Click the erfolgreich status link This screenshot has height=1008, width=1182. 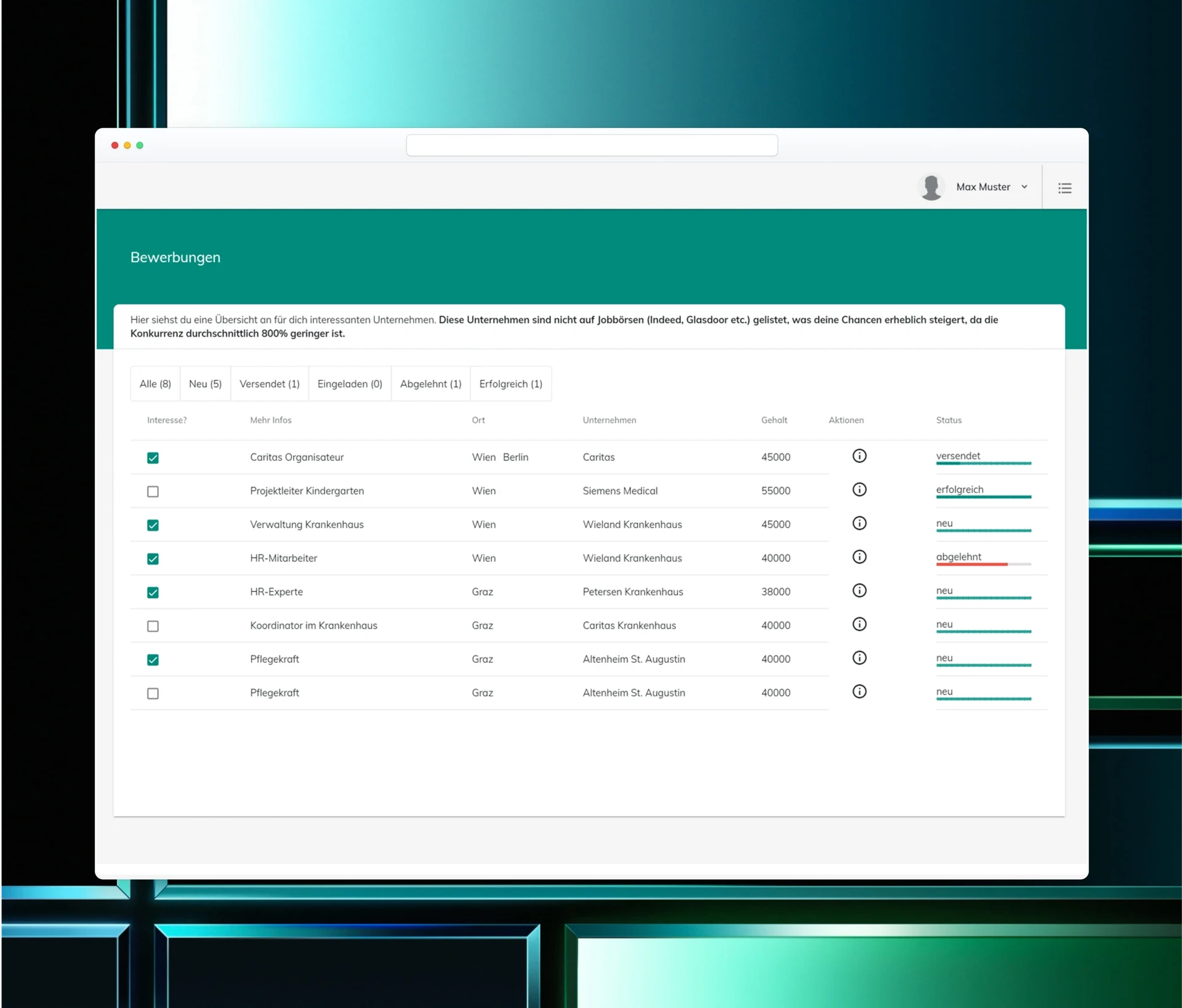[x=959, y=490]
